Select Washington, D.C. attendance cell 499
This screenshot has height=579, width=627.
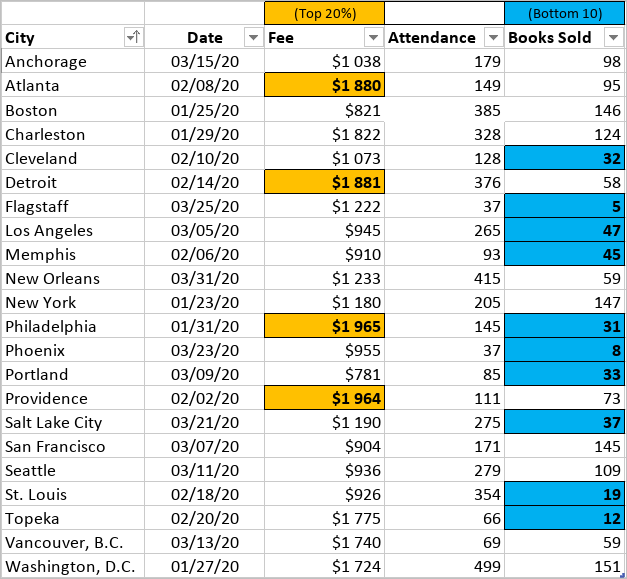tap(444, 567)
